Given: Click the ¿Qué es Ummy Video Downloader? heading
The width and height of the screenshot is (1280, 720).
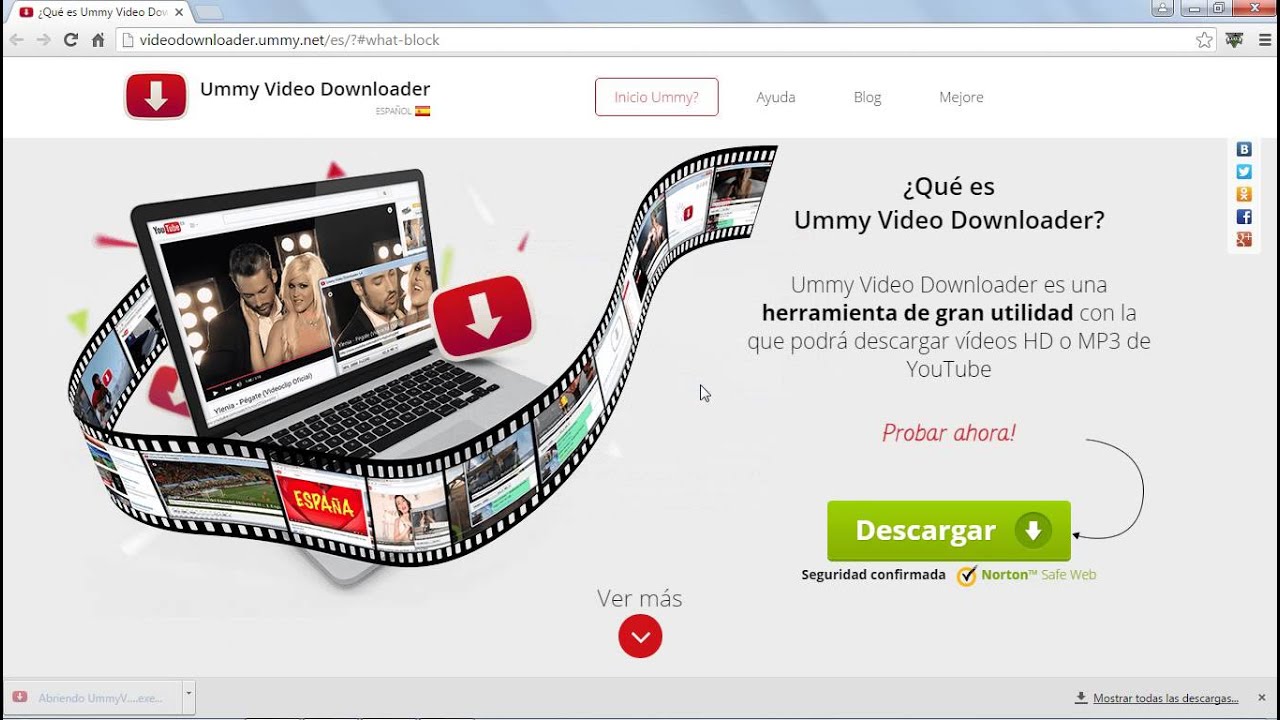Looking at the screenshot, I should tap(949, 203).
